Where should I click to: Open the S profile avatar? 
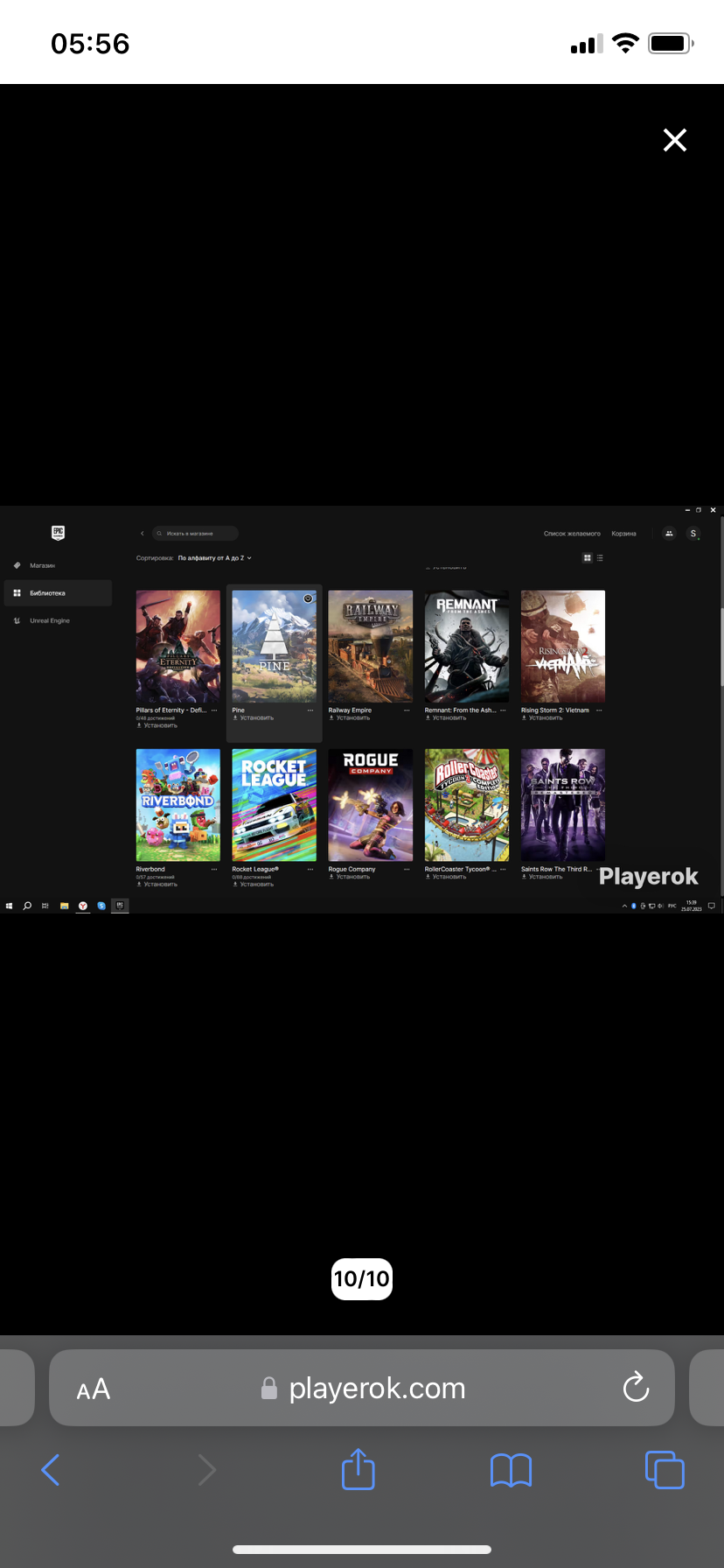click(693, 533)
